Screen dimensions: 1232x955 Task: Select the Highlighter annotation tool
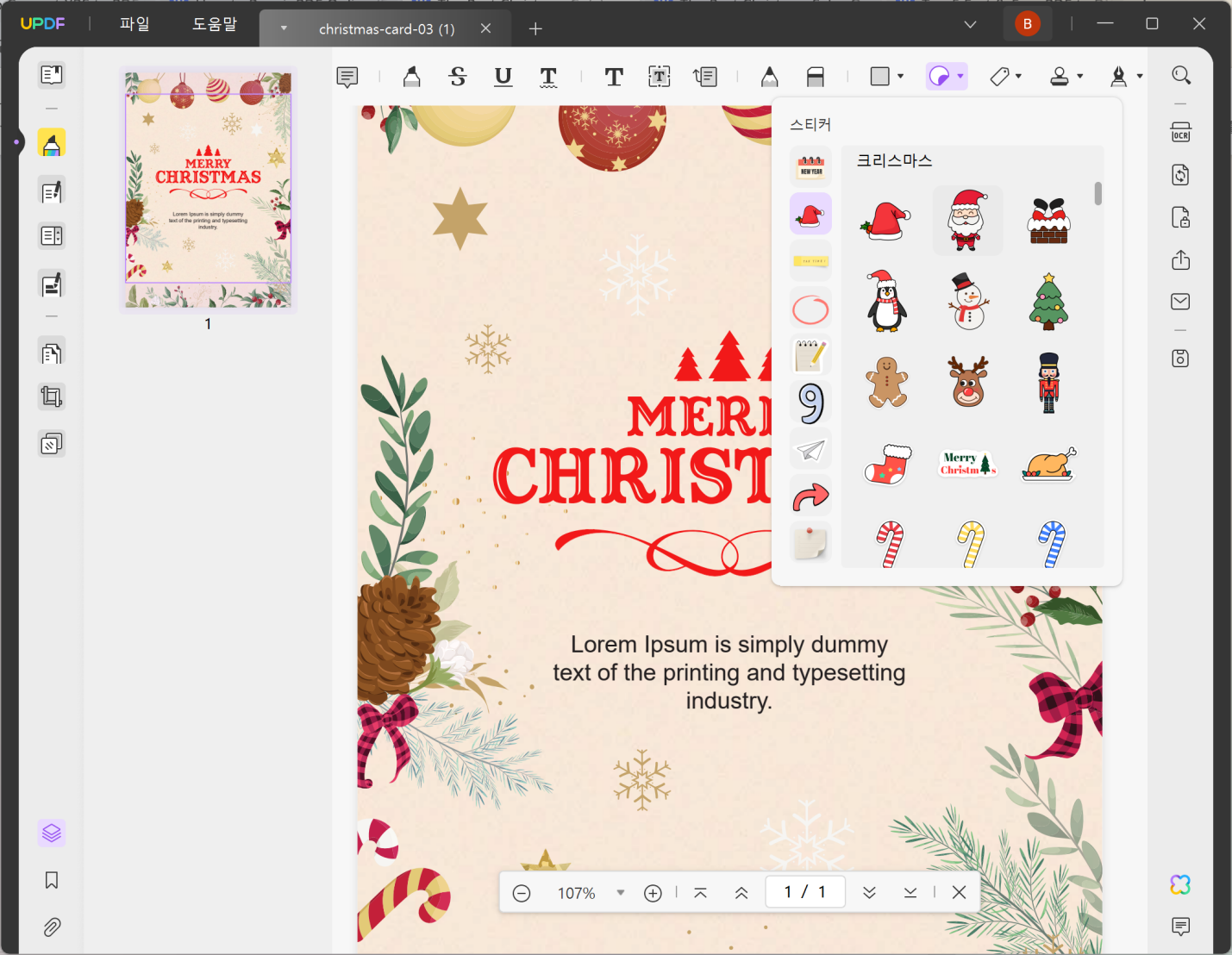click(411, 77)
